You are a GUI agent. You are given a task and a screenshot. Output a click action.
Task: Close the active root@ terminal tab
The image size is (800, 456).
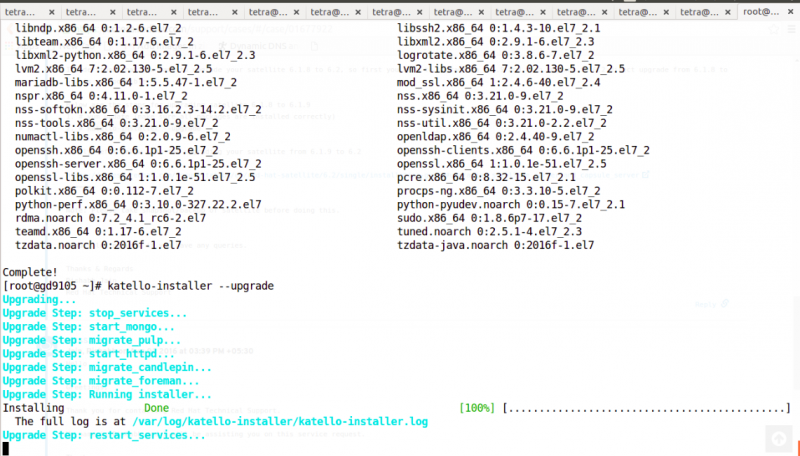pyautogui.click(x=789, y=12)
